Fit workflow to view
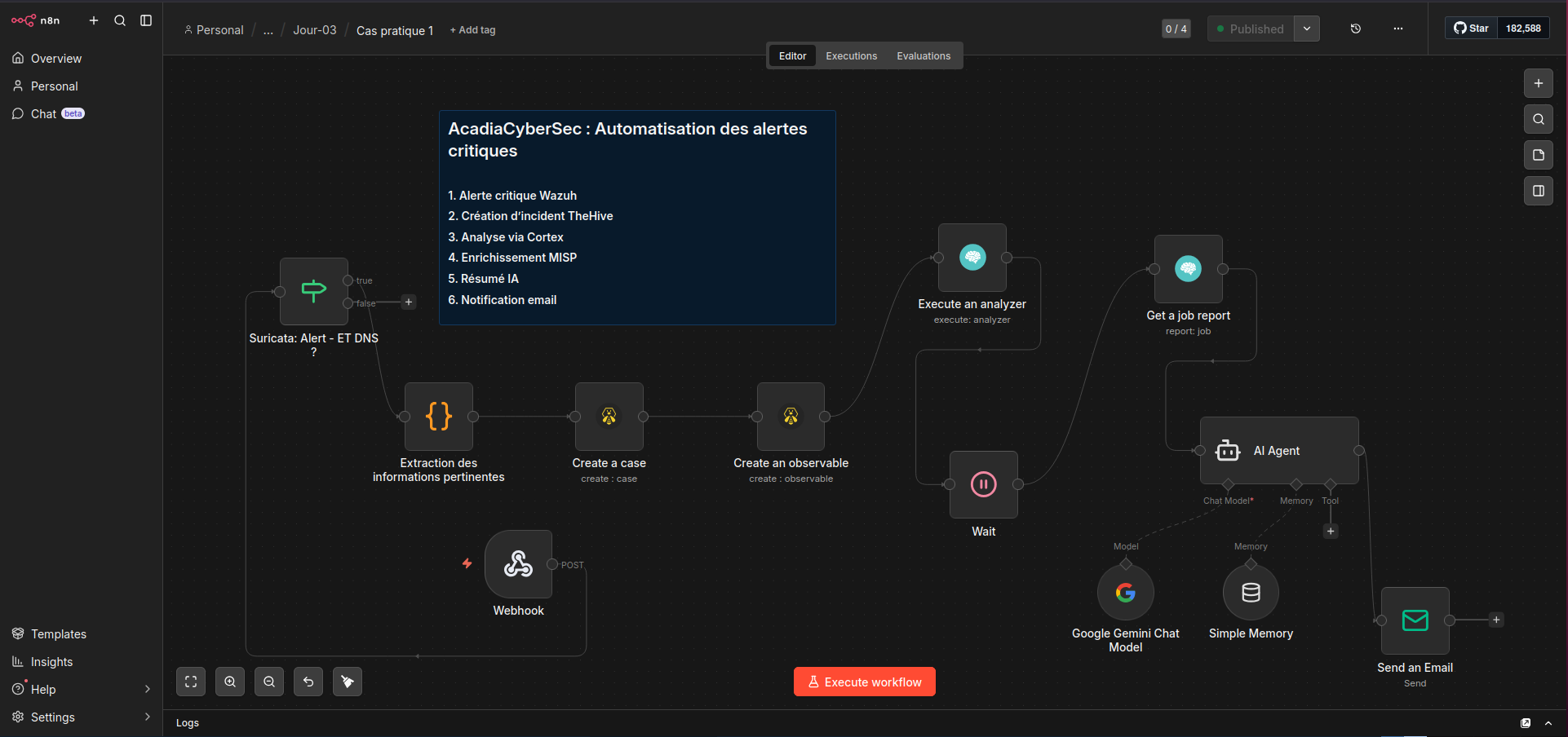The width and height of the screenshot is (1568, 737). [191, 682]
